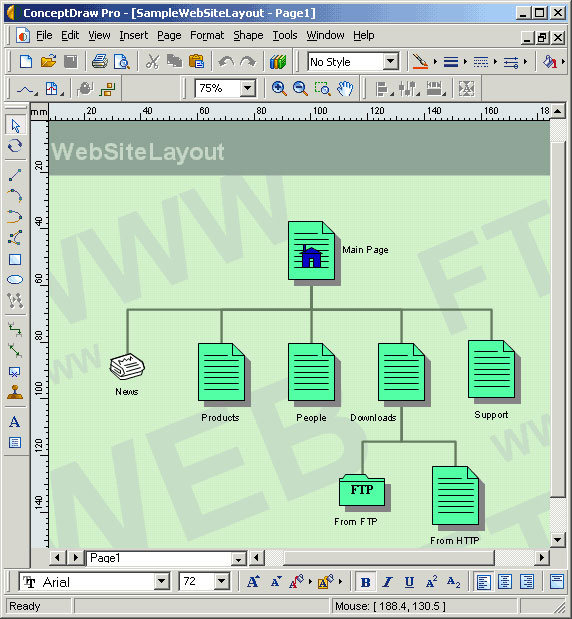Click the Zoom Out magnifier icon
572x619 pixels.
coord(300,88)
